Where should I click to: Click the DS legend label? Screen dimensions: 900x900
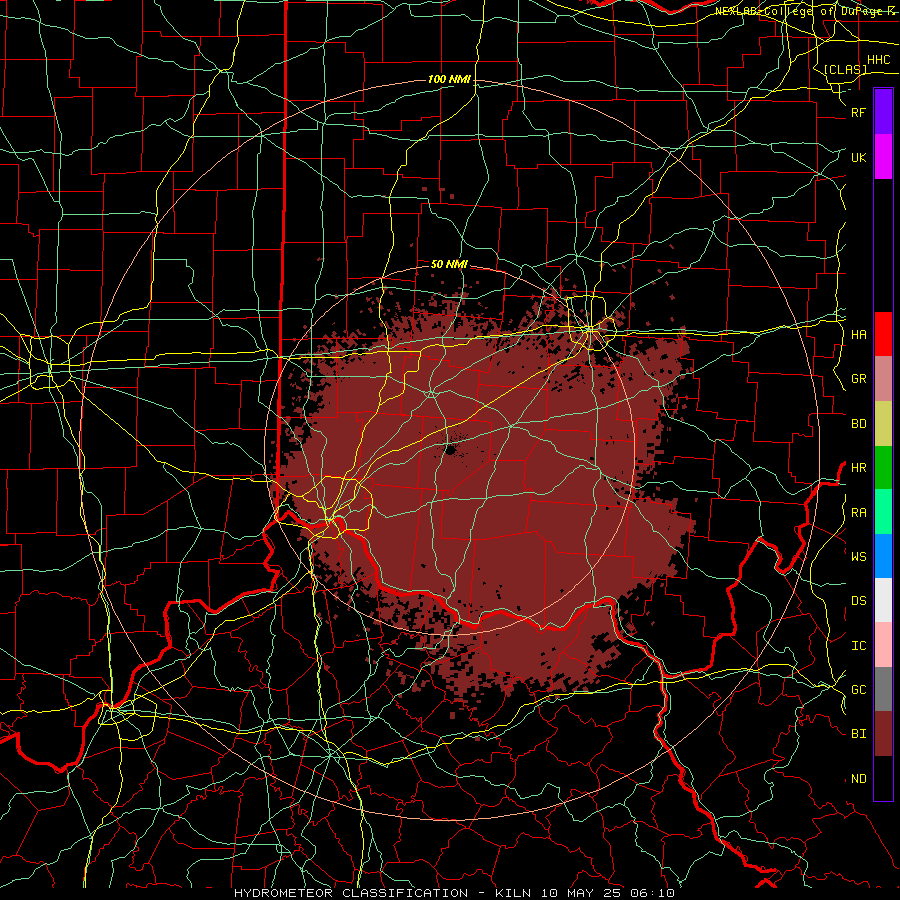(x=858, y=601)
